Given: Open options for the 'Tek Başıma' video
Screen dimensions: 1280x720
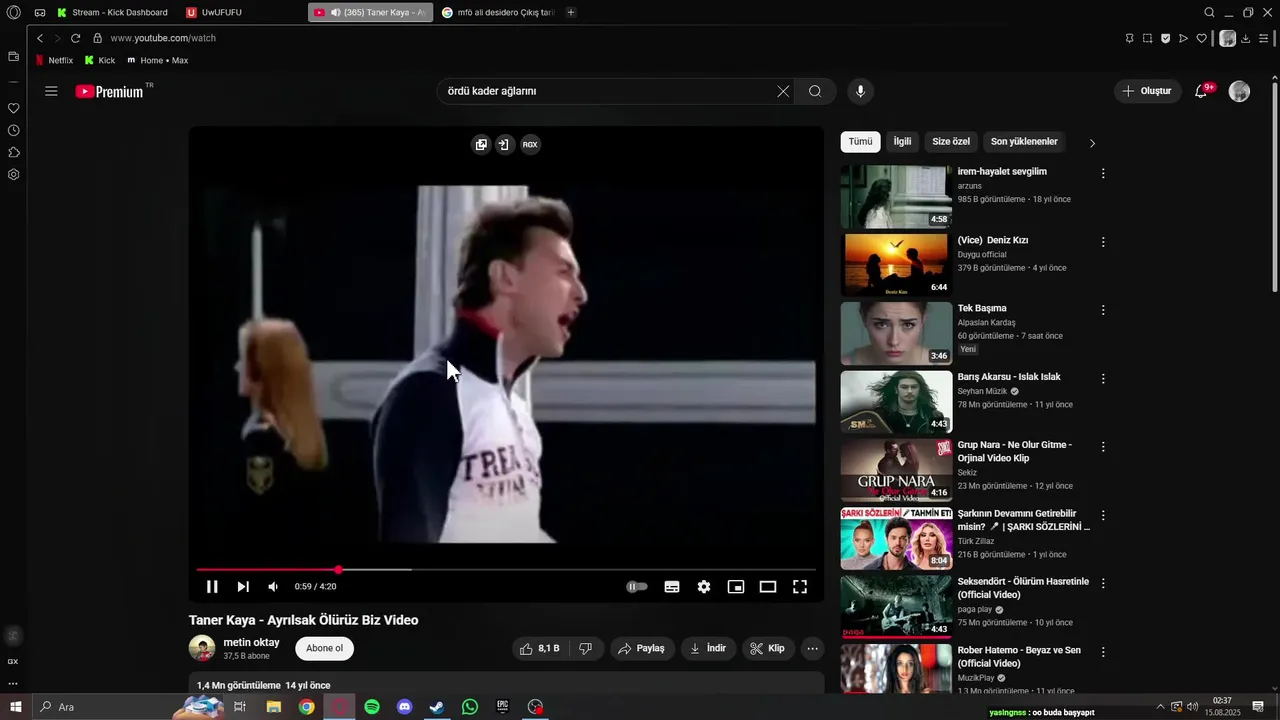Looking at the screenshot, I should tap(1103, 310).
